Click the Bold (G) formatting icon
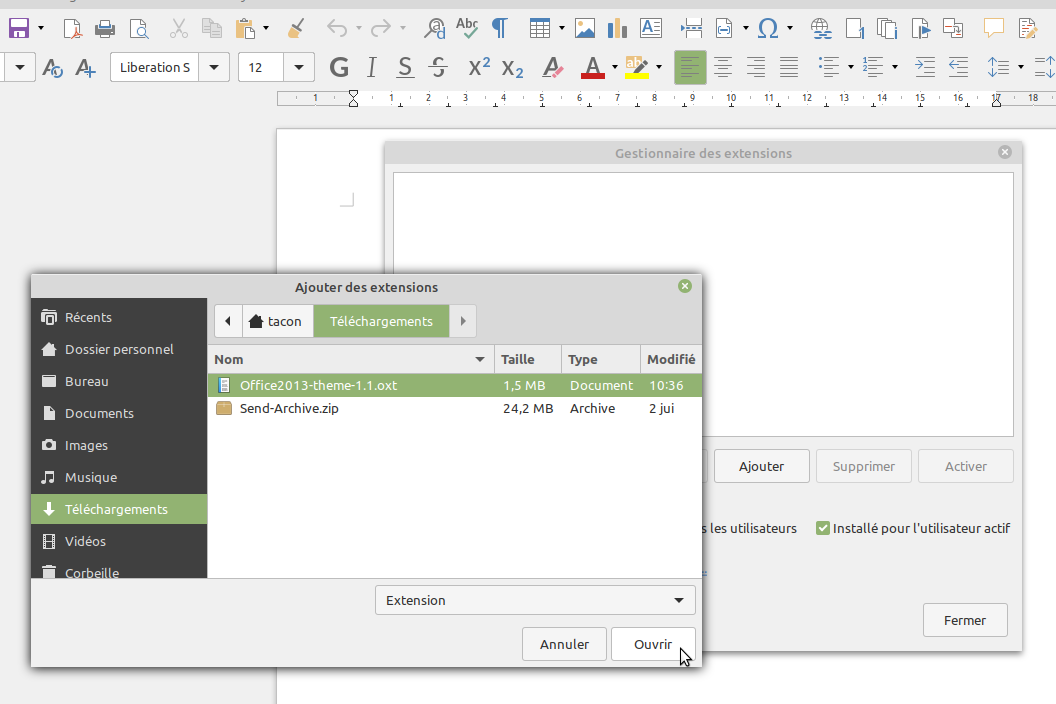Image resolution: width=1056 pixels, height=704 pixels. (x=339, y=68)
